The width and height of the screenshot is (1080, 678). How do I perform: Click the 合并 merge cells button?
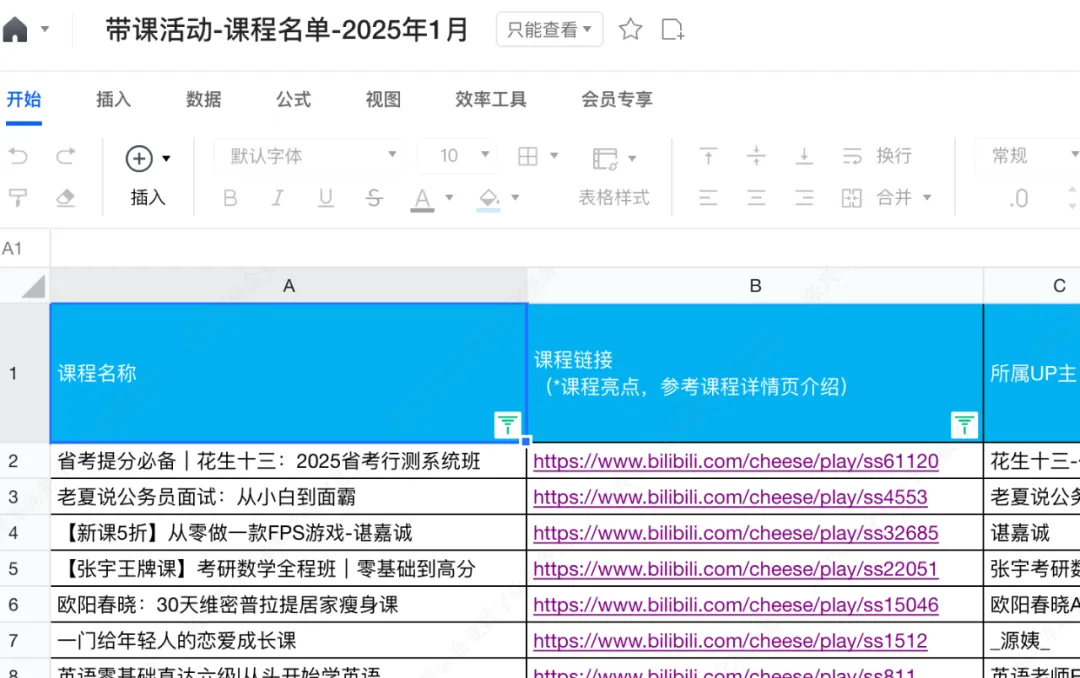tap(877, 198)
